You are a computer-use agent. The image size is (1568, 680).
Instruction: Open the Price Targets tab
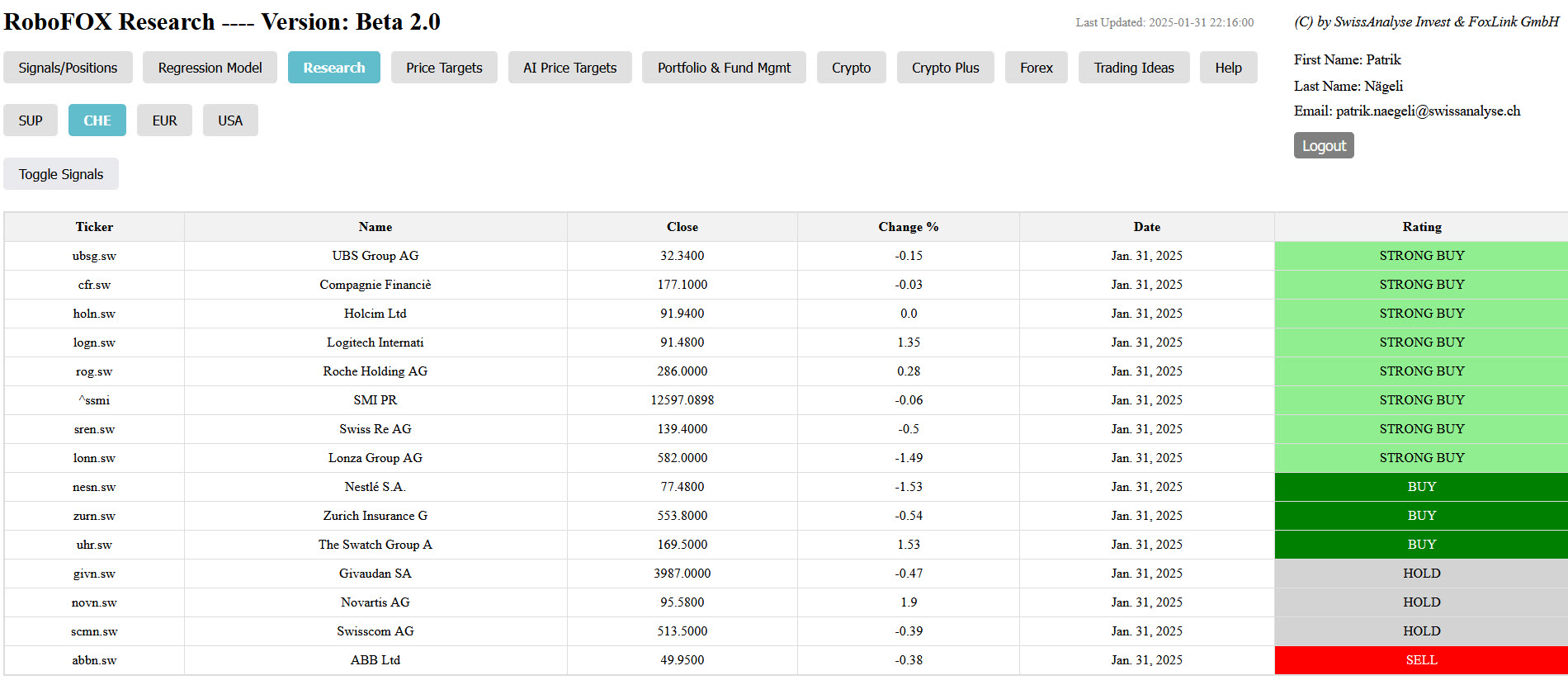click(444, 68)
